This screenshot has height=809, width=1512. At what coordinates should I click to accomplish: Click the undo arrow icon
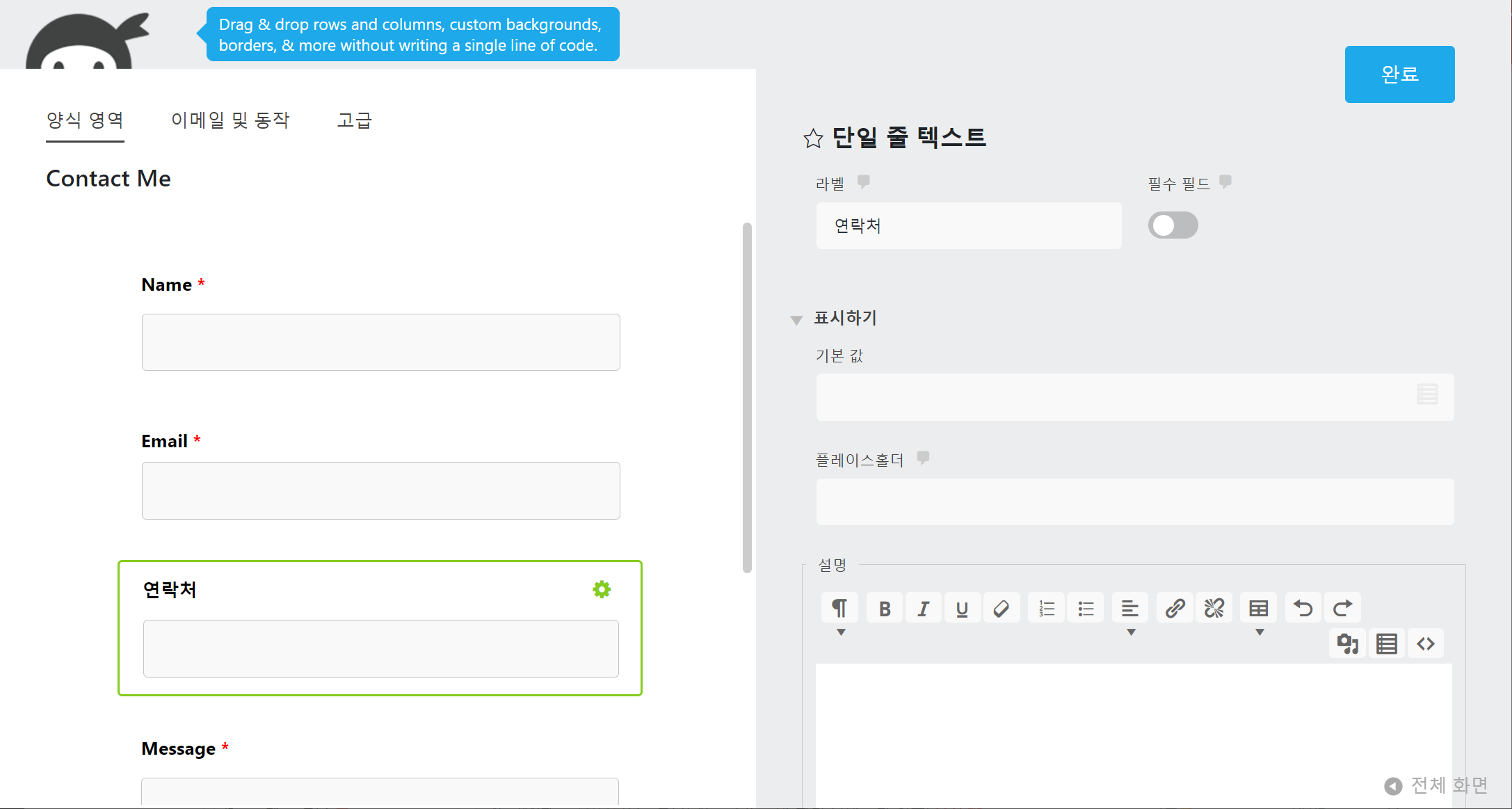[1303, 609]
